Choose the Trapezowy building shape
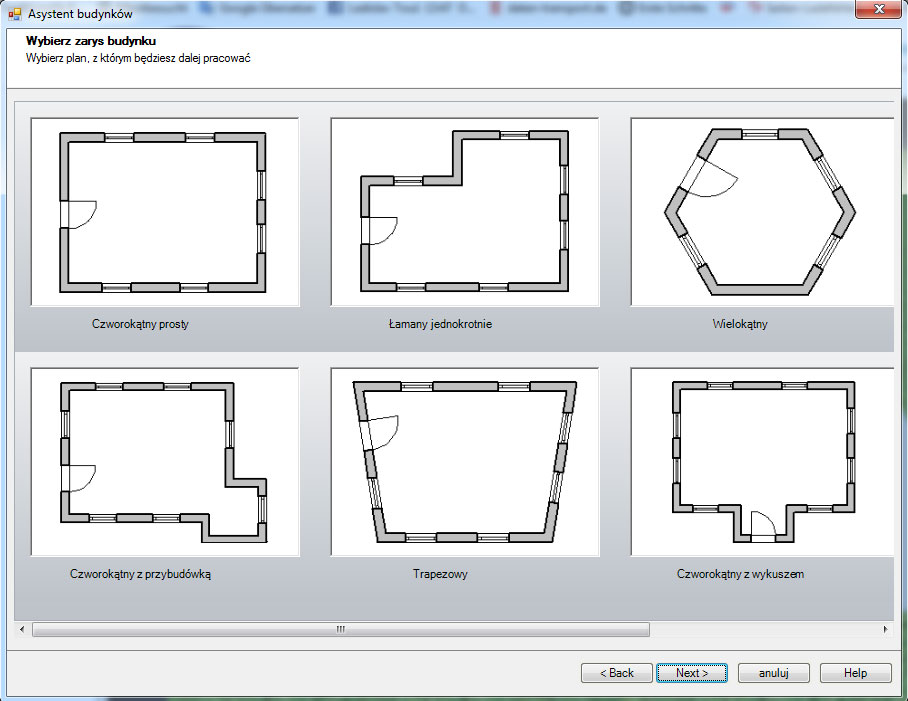This screenshot has height=701, width=908. click(x=464, y=462)
